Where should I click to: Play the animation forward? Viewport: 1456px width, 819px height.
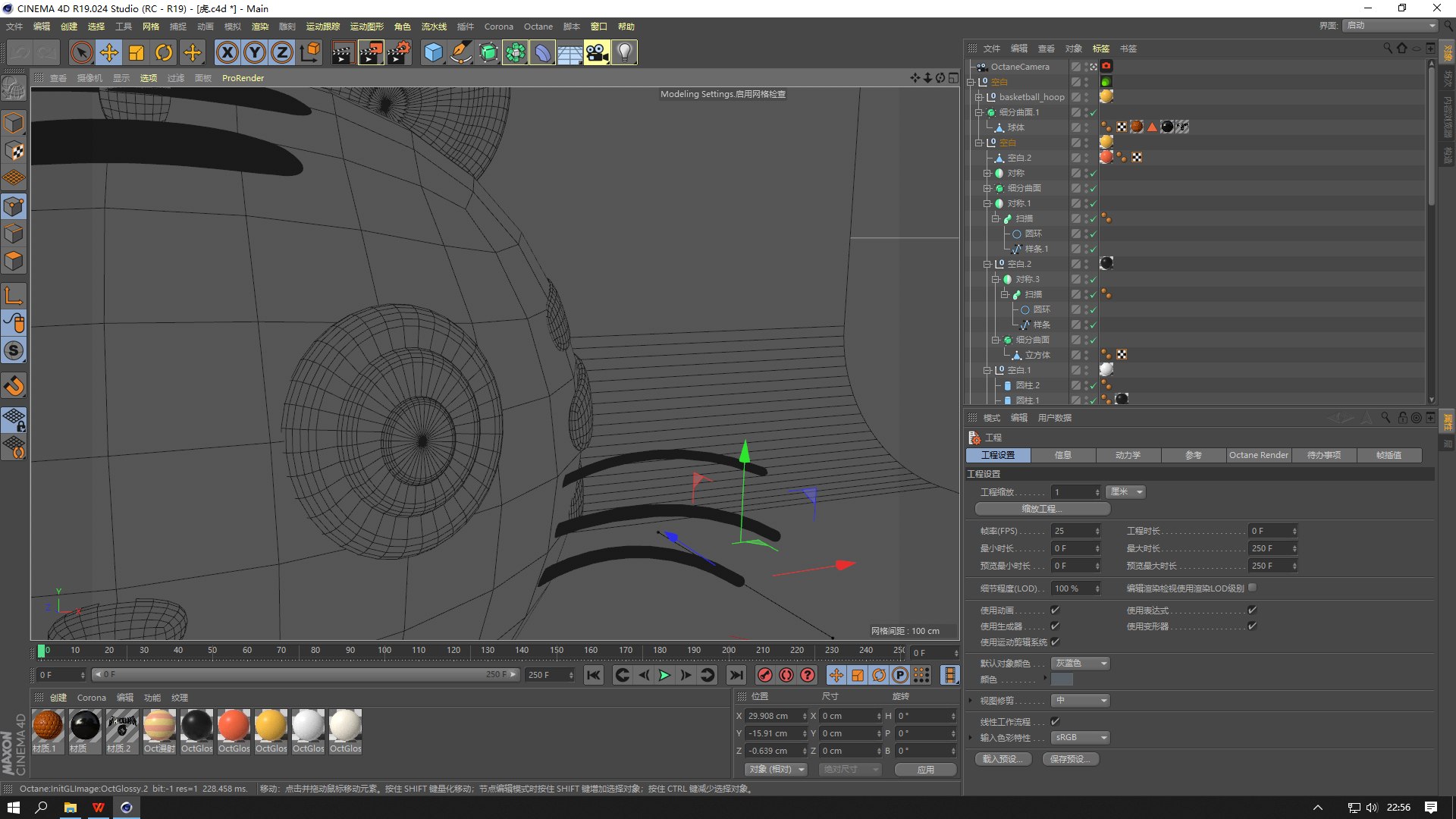tap(664, 675)
